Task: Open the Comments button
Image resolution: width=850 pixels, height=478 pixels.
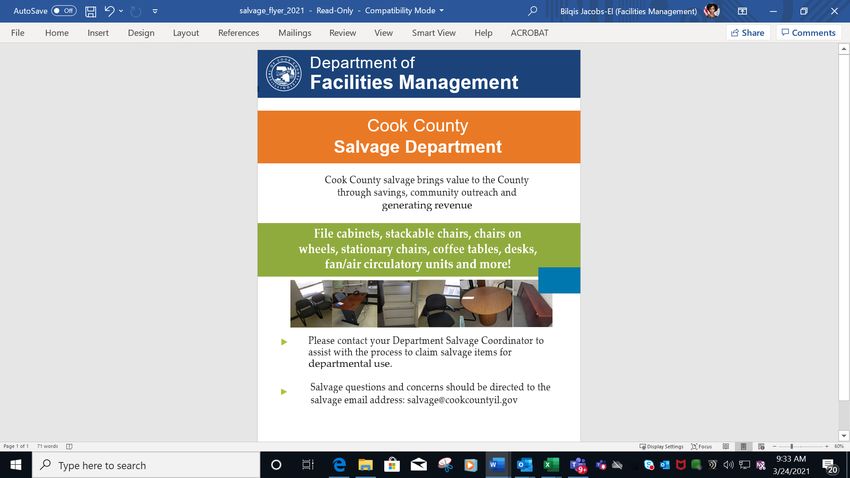Action: point(809,33)
